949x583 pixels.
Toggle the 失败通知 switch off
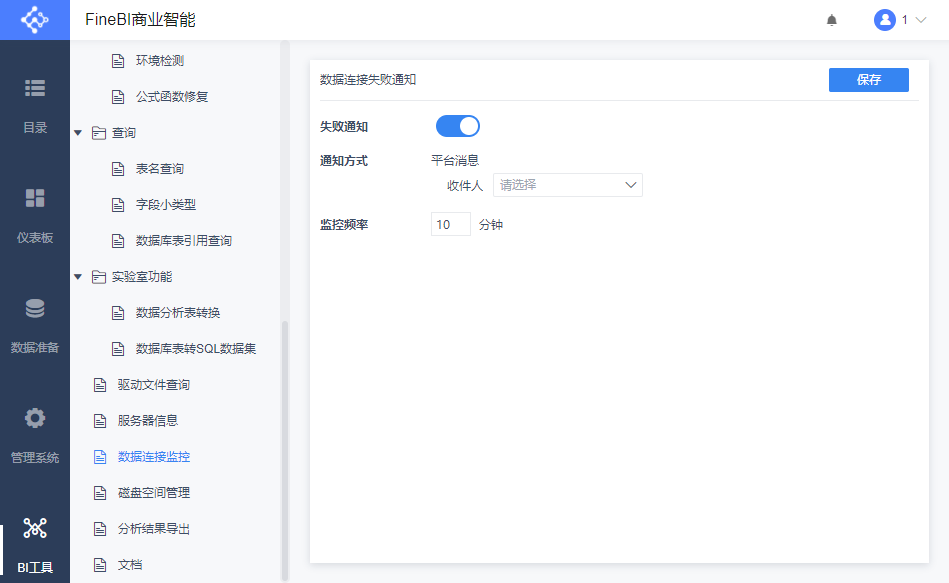(458, 126)
